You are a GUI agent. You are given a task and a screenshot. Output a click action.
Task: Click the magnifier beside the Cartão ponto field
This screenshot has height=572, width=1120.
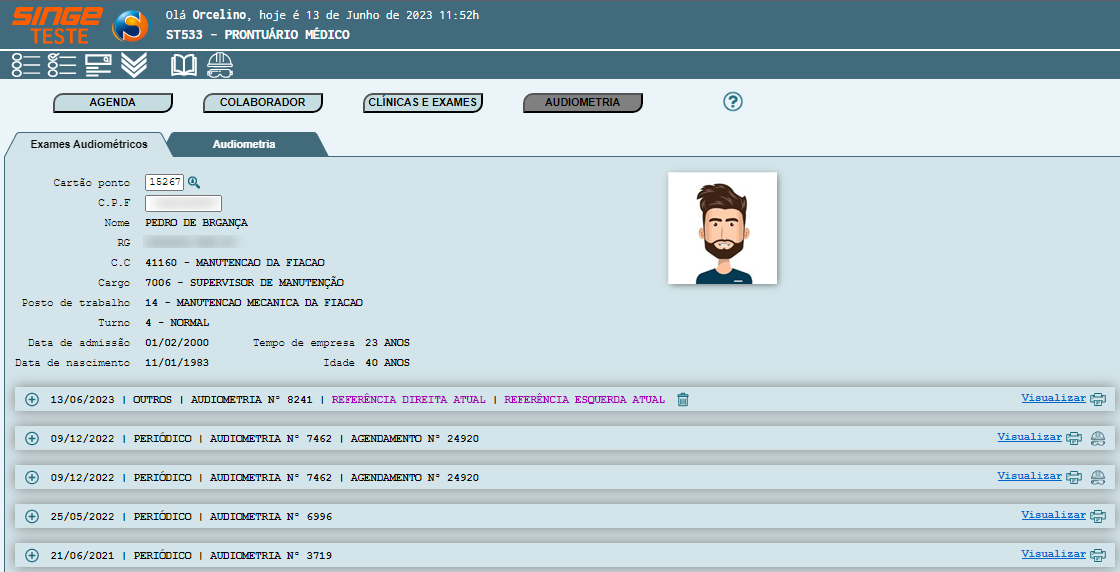coord(194,182)
